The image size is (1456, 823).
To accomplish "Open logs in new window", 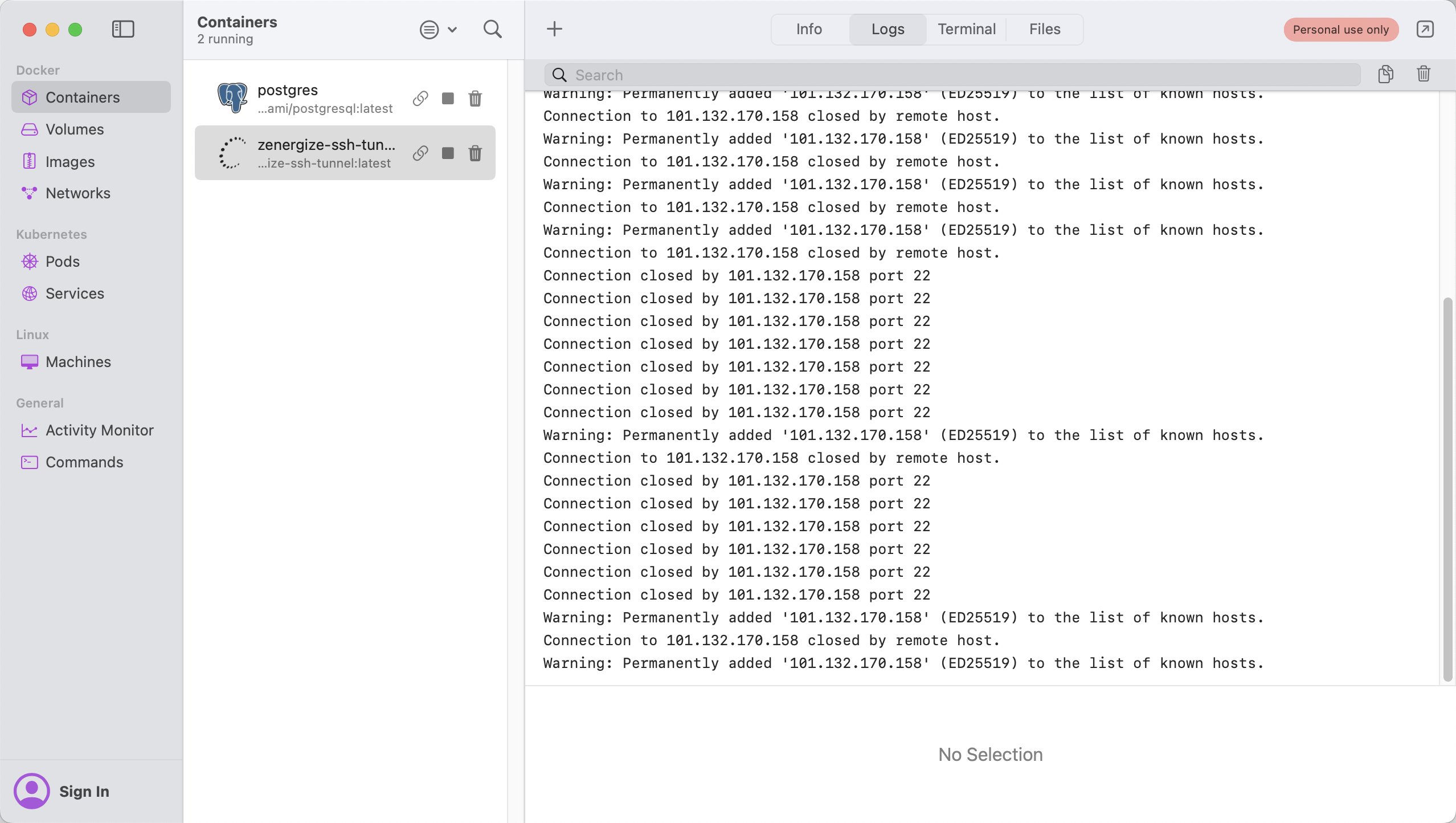I will 1425,29.
